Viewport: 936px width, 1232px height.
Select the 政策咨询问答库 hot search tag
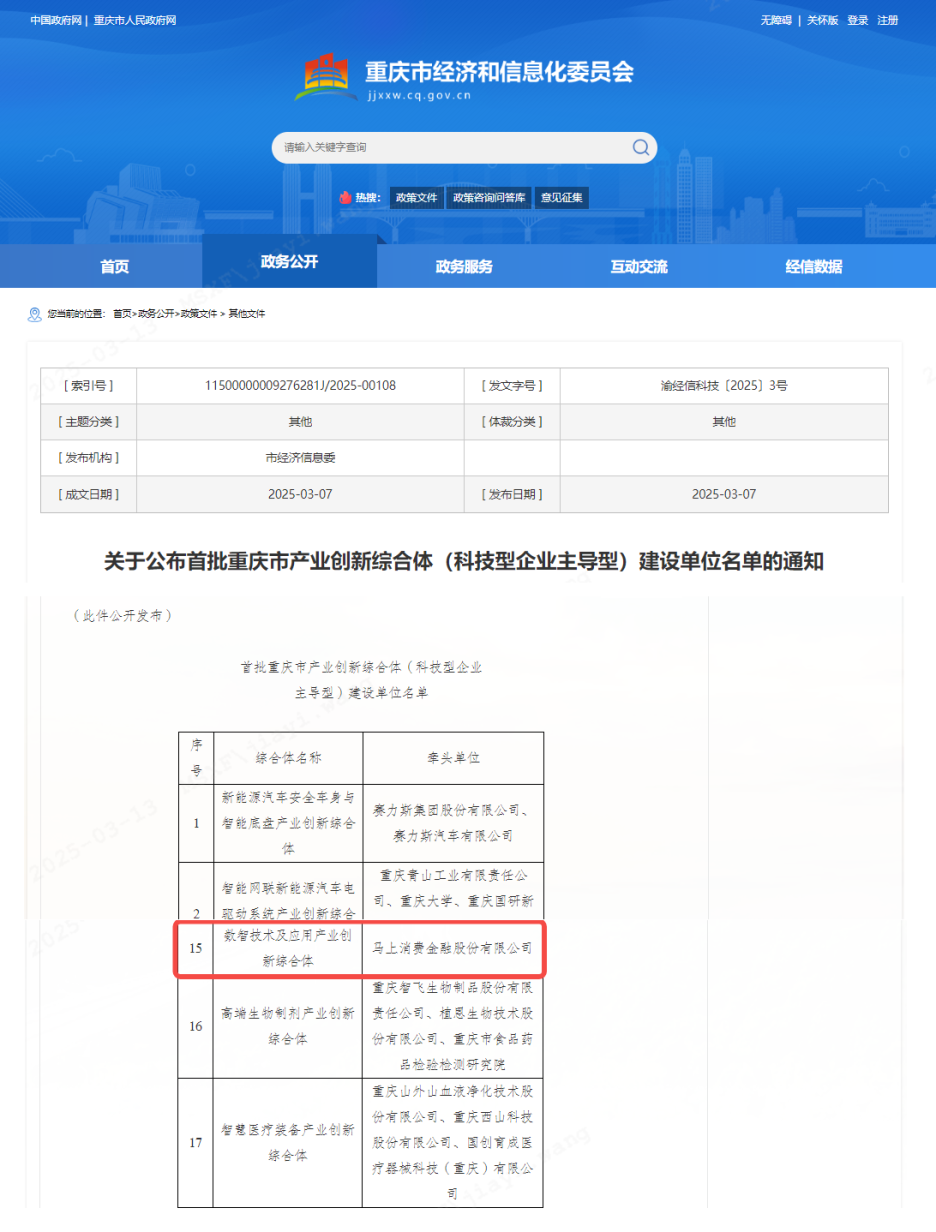click(x=489, y=198)
